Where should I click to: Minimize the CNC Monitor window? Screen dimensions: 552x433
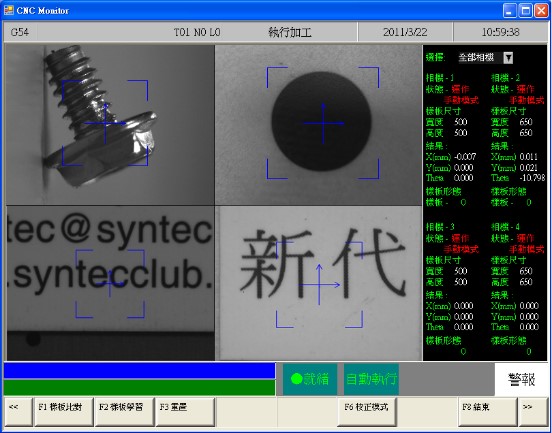coord(509,11)
